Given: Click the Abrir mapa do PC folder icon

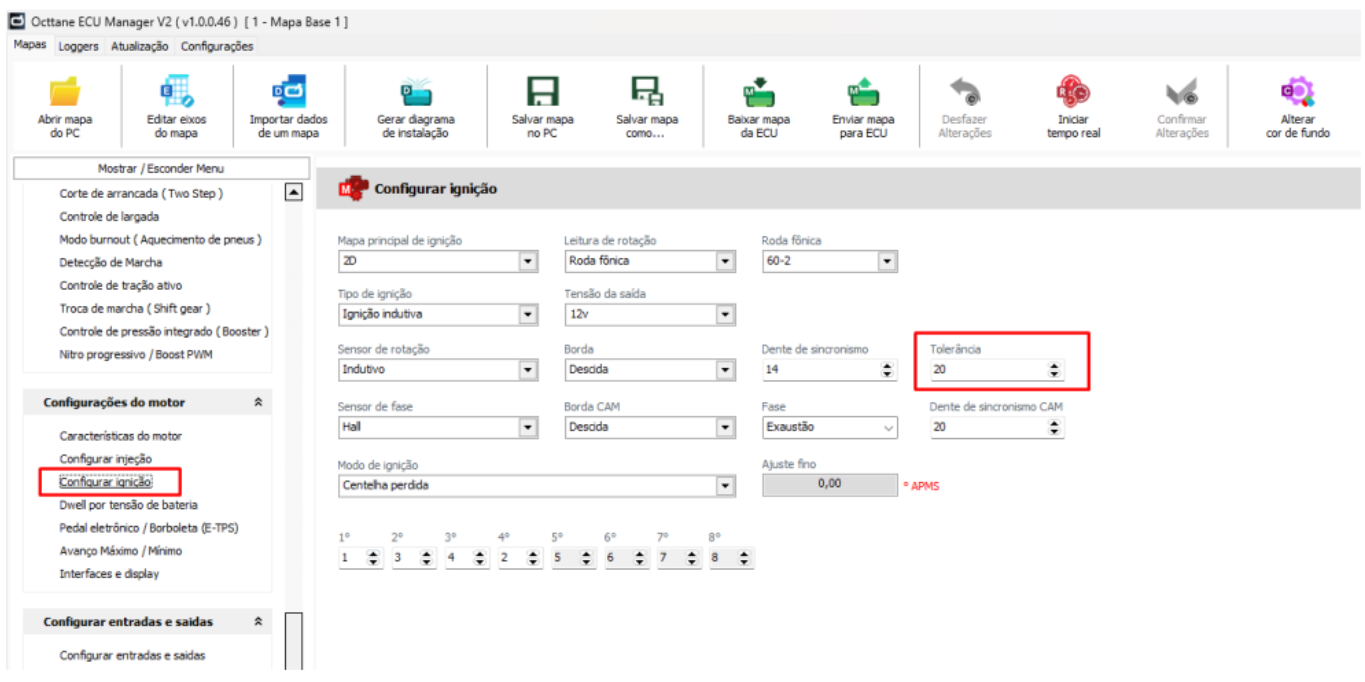Looking at the screenshot, I should (x=65, y=92).
